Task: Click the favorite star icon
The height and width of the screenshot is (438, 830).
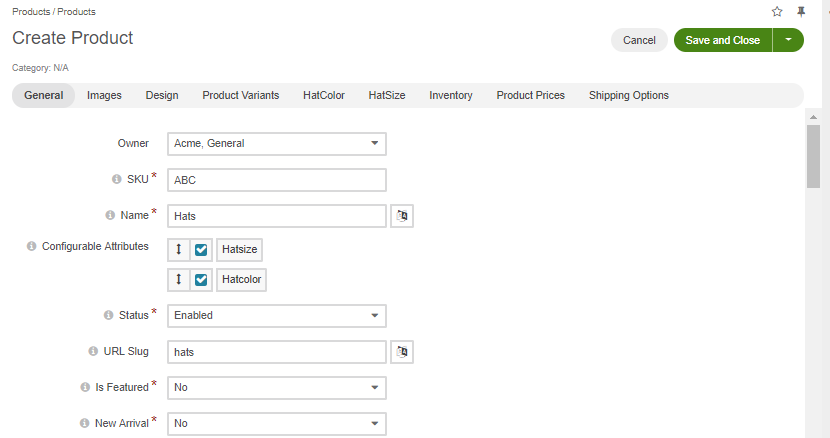Action: [x=777, y=12]
